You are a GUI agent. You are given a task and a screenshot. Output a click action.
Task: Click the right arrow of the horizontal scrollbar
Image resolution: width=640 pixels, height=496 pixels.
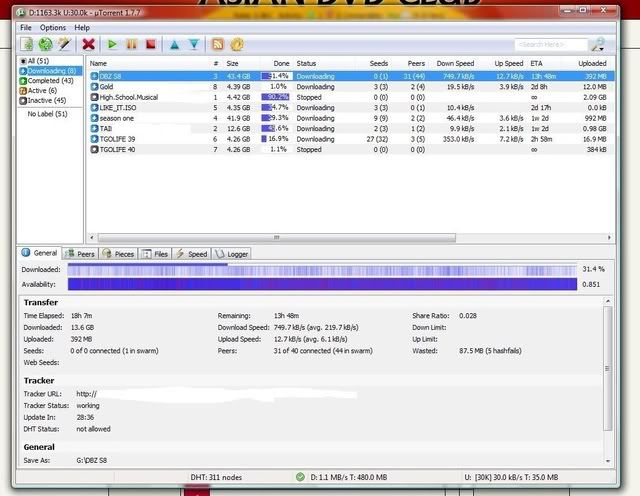click(x=609, y=237)
